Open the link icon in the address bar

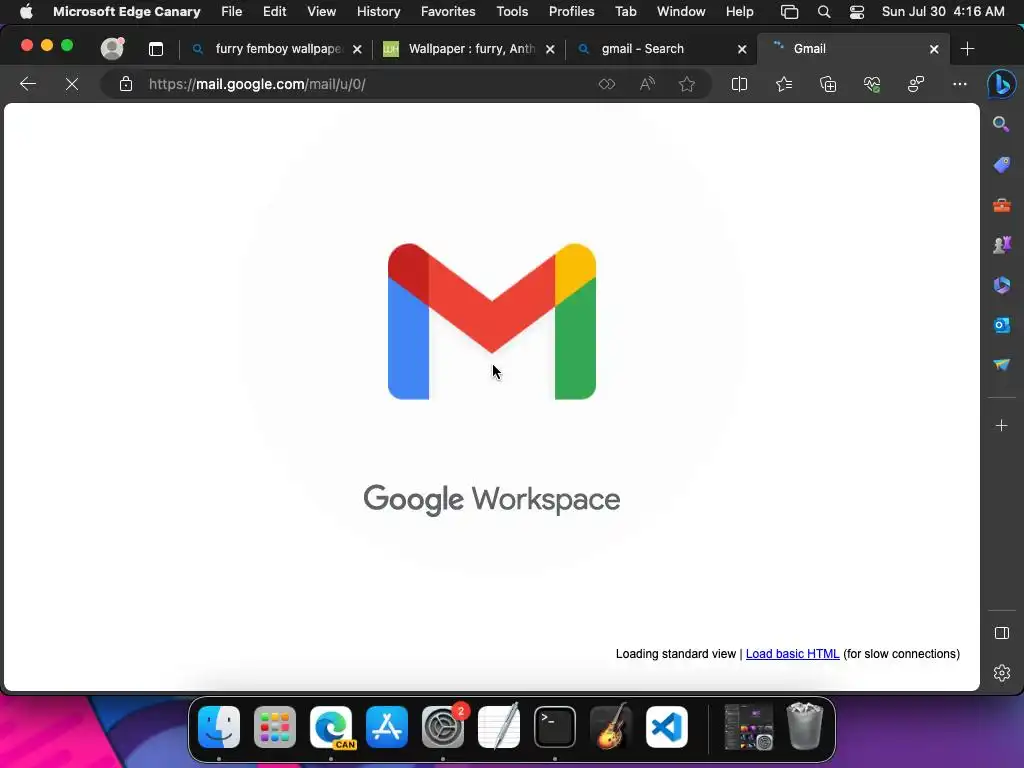click(607, 84)
